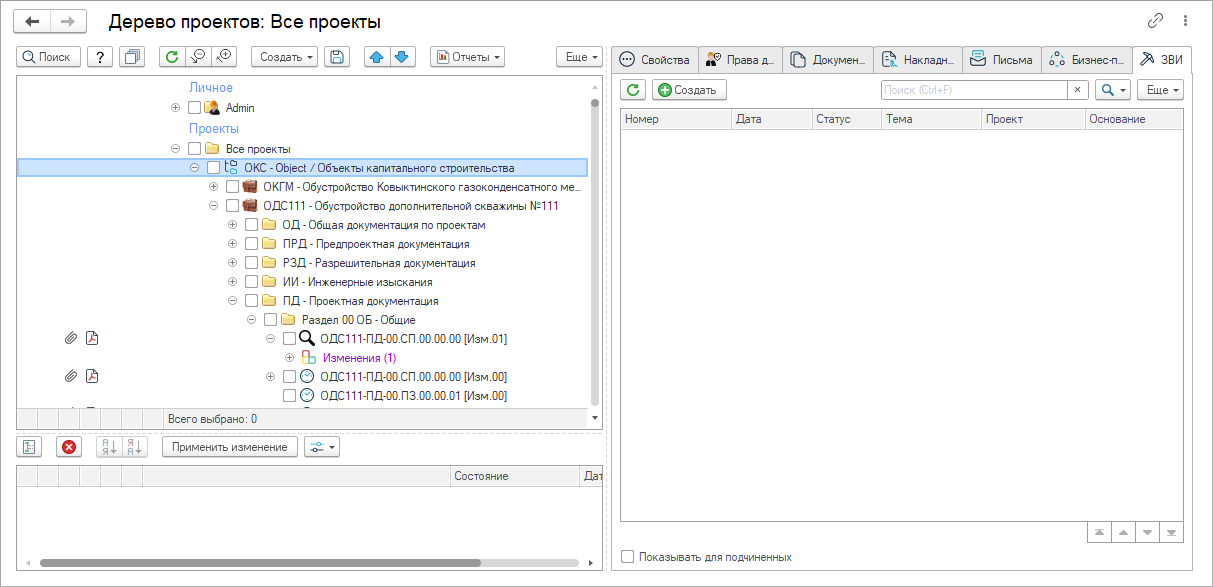Click the back navigation arrow
The height and width of the screenshot is (587, 1213).
point(32,21)
